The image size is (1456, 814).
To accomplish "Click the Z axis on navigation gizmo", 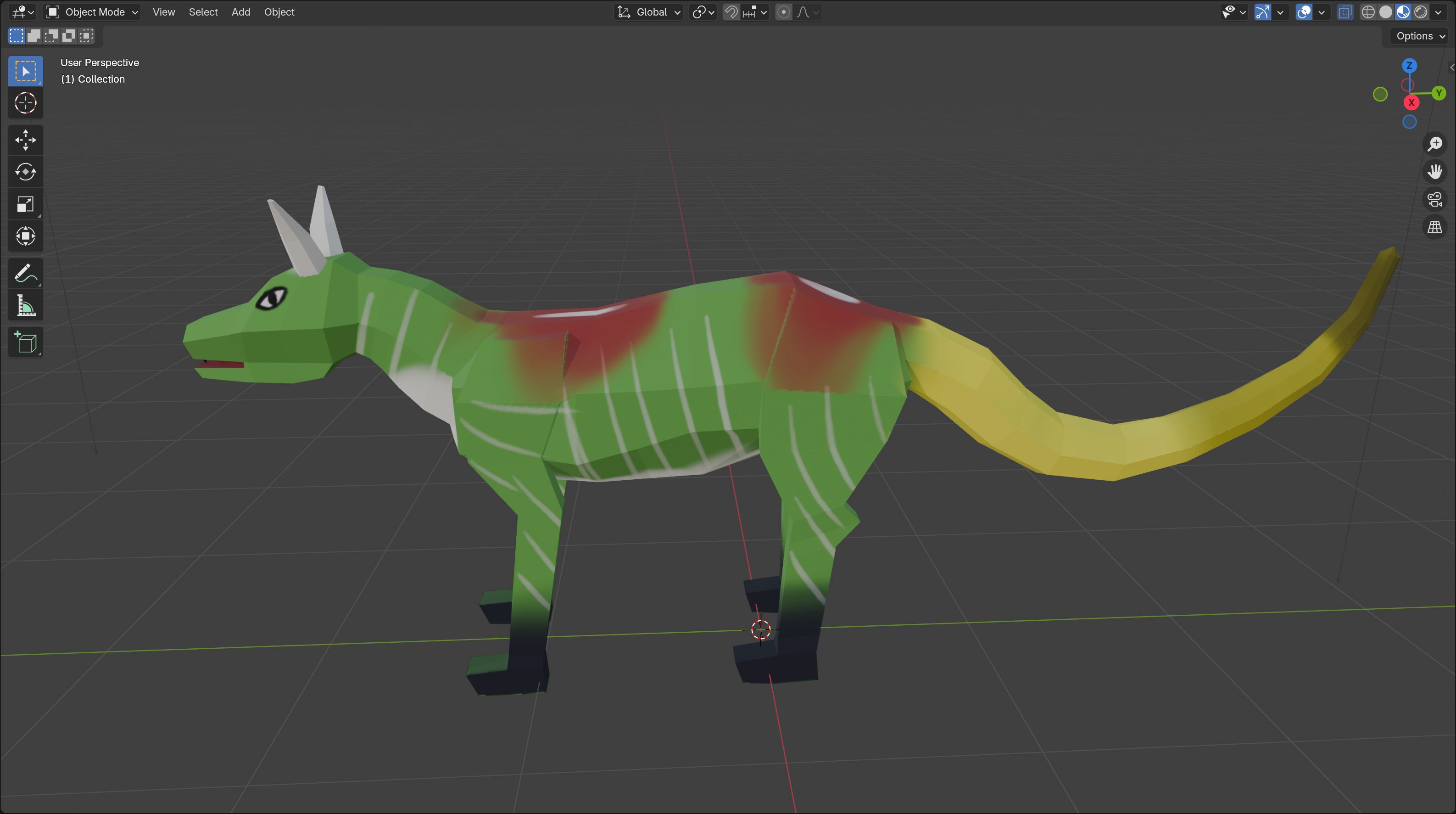I will pos(1409,66).
